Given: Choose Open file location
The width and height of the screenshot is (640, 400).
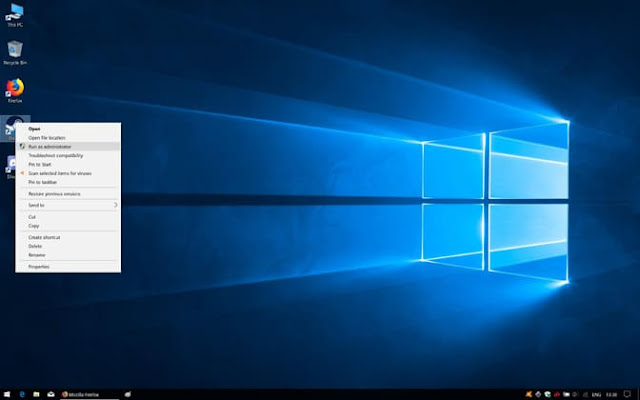Looking at the screenshot, I should pos(68,138).
